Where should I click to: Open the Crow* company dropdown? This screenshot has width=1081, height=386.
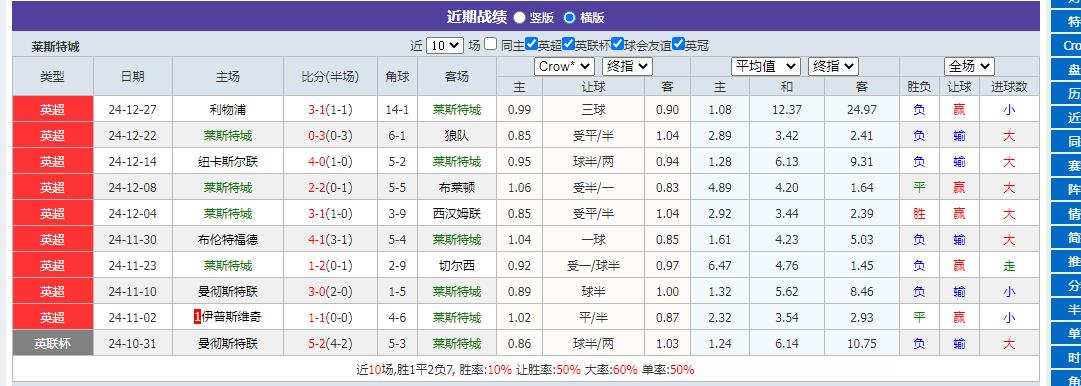(564, 66)
